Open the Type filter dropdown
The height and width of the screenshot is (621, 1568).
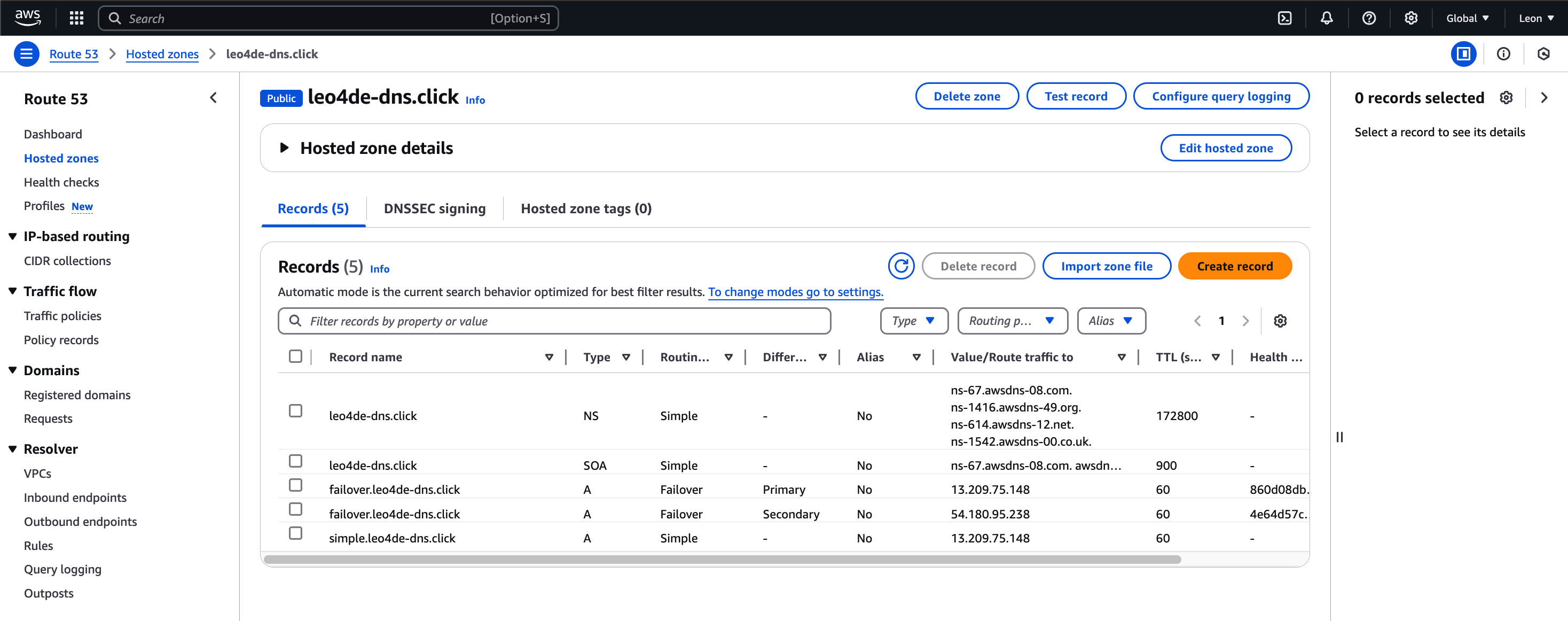click(914, 321)
